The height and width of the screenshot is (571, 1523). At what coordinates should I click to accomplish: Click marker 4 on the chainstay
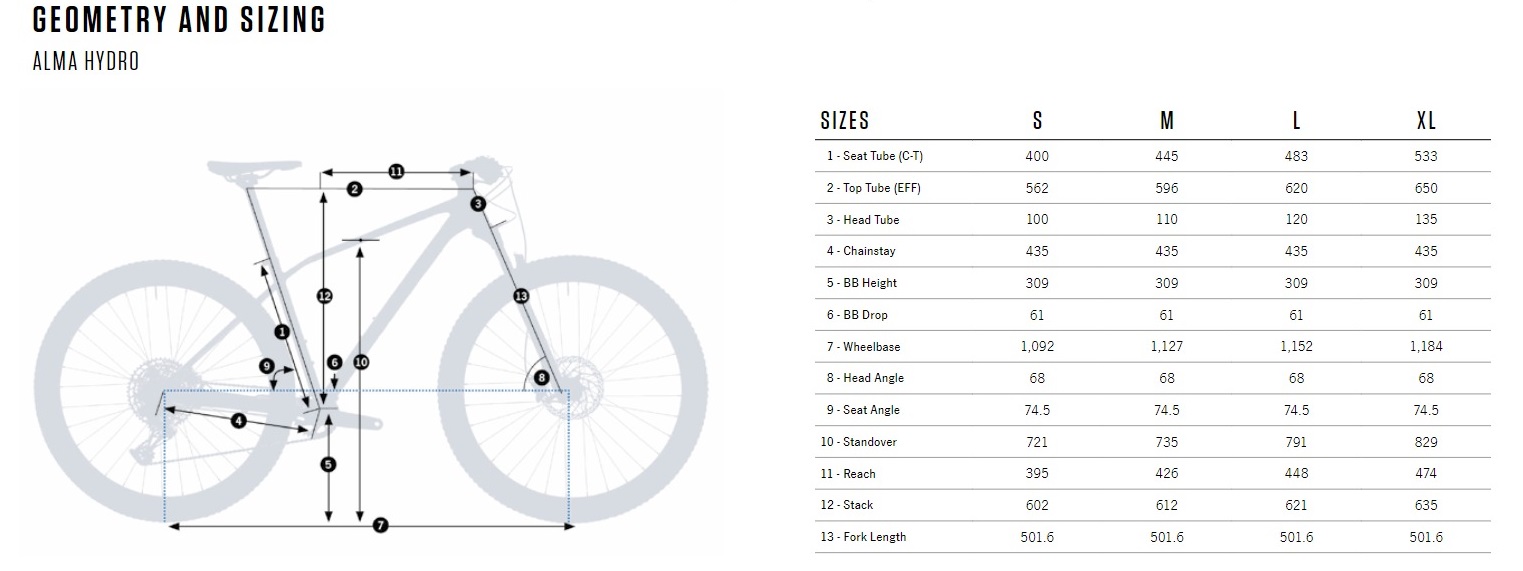238,421
